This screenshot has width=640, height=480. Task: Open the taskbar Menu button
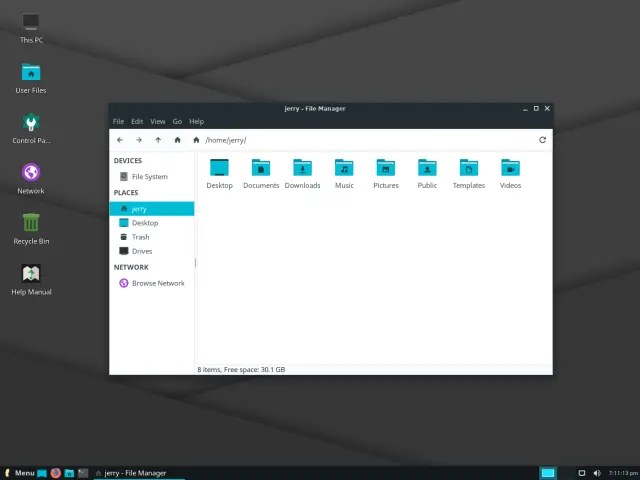20,473
